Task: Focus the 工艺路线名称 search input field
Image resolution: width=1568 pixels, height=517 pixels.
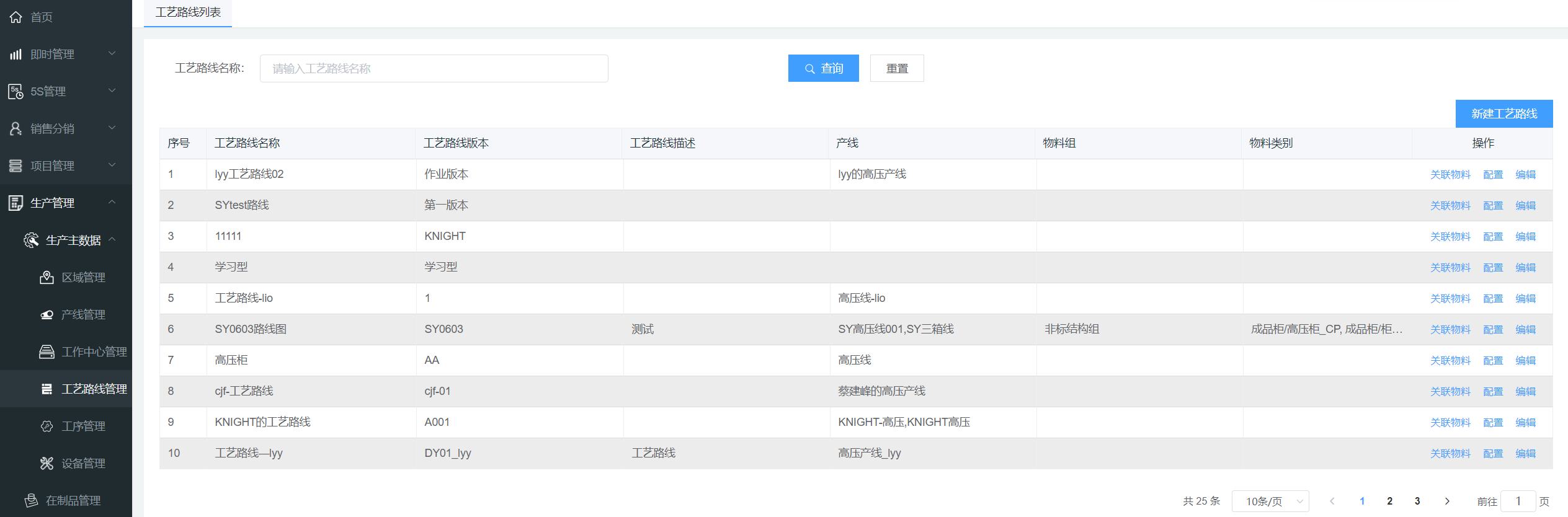Action: (x=434, y=68)
